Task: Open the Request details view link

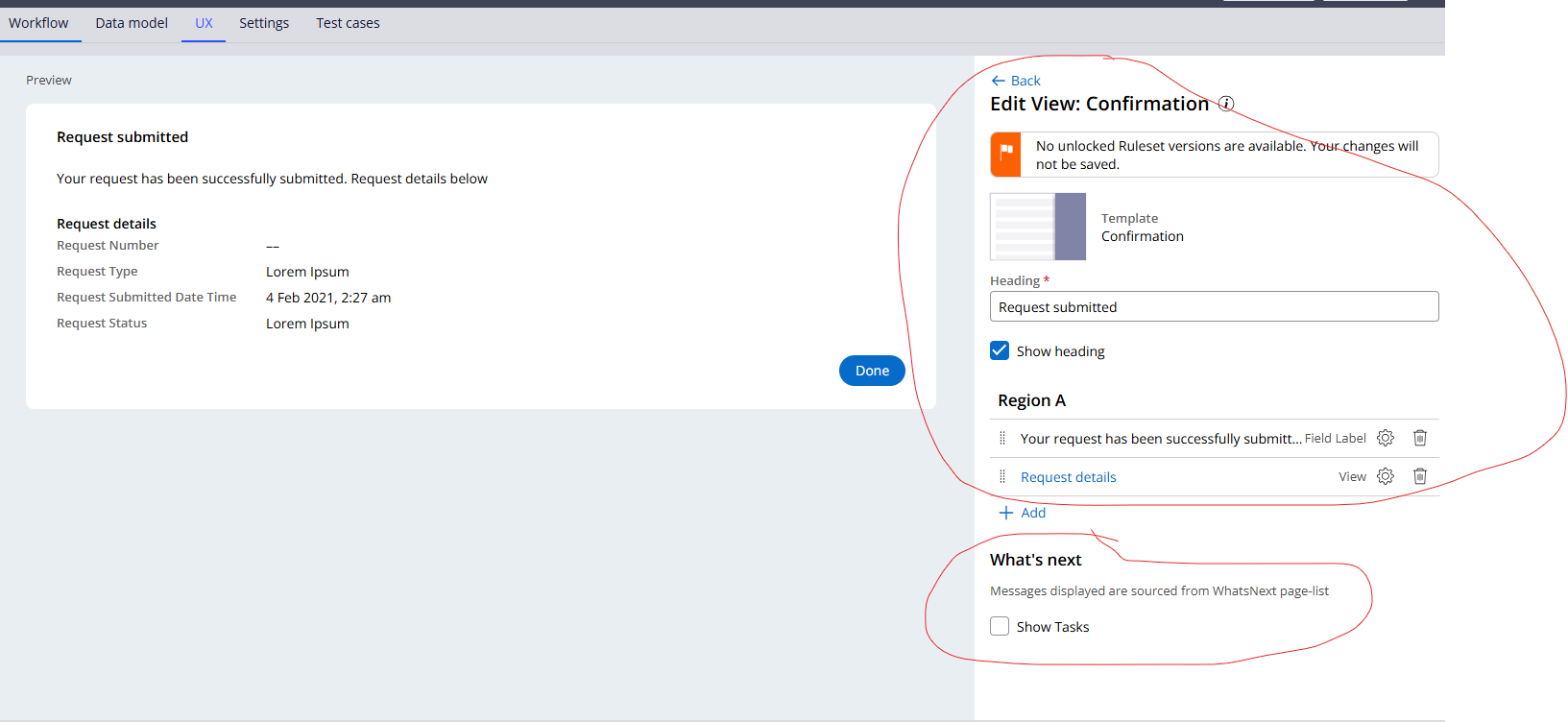Action: pyautogui.click(x=1068, y=477)
